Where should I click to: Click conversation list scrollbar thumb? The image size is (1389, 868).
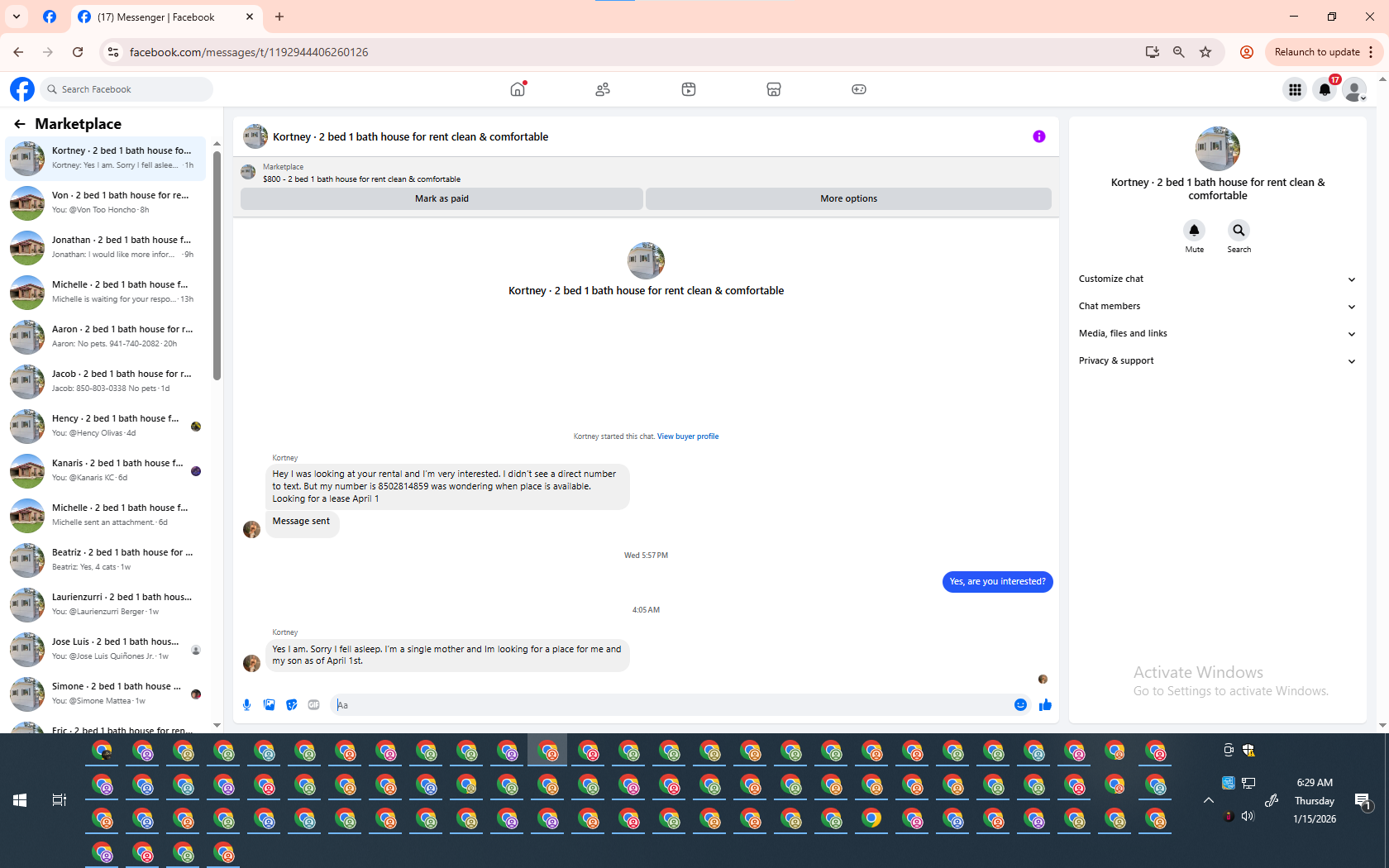(217, 265)
